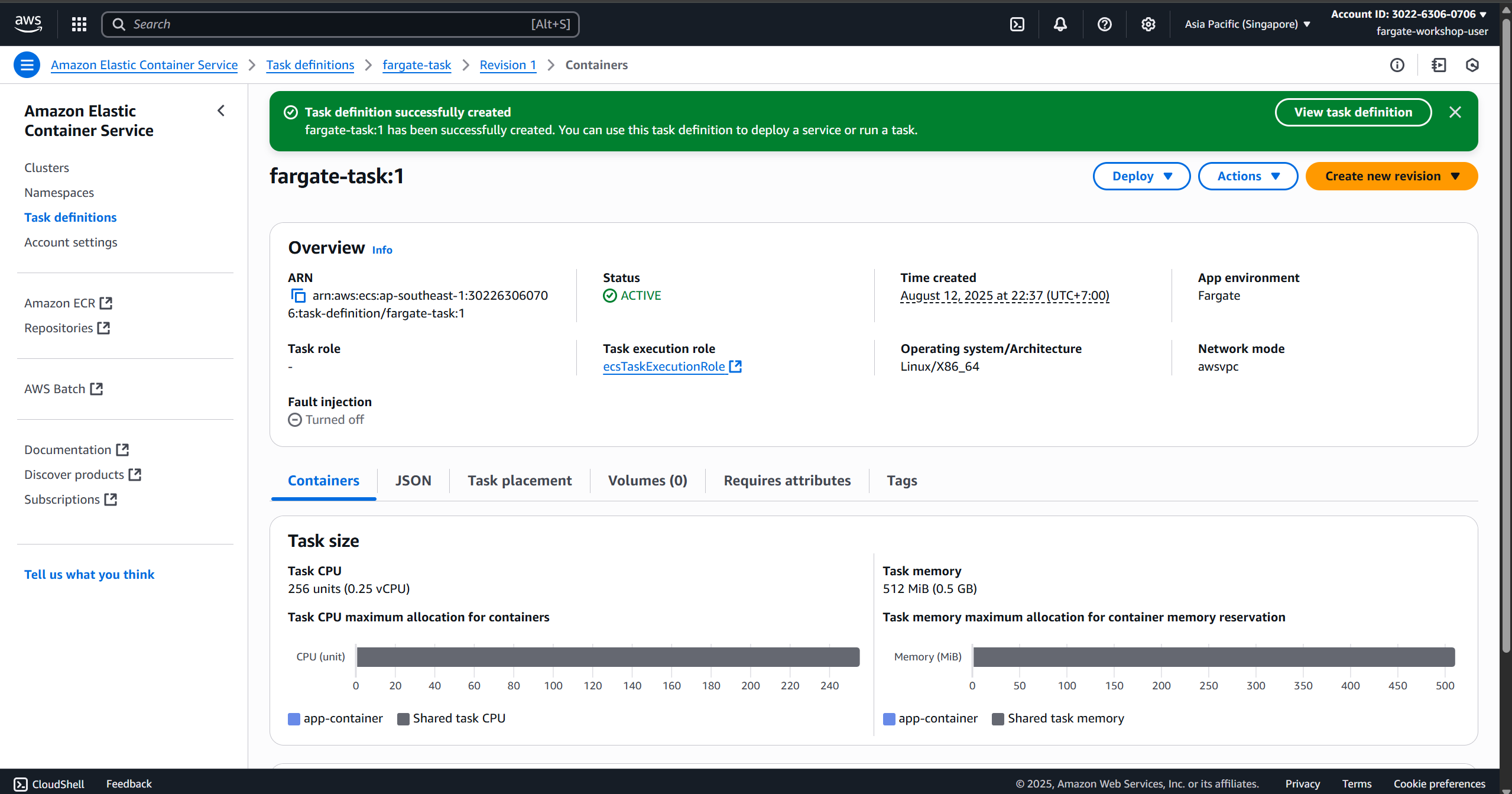Open the ecsTaskExecutionRole link
1512x794 pixels.
[x=664, y=367]
